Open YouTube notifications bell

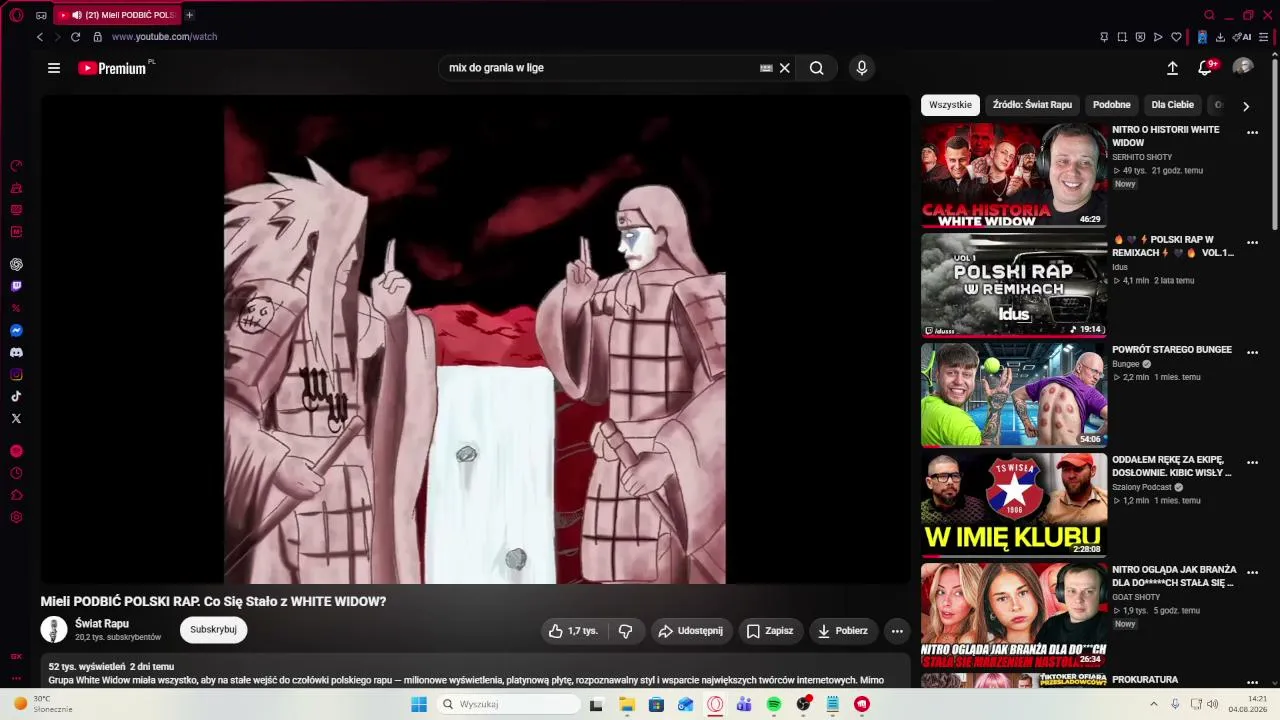tap(1205, 68)
